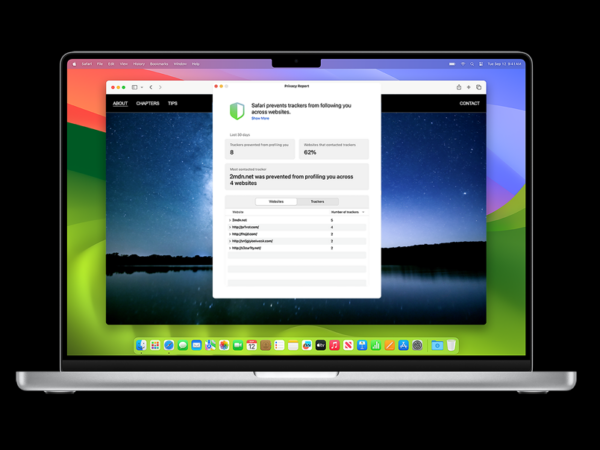Click the Safari share icon
Viewport: 600px width, 450px height.
[458, 87]
